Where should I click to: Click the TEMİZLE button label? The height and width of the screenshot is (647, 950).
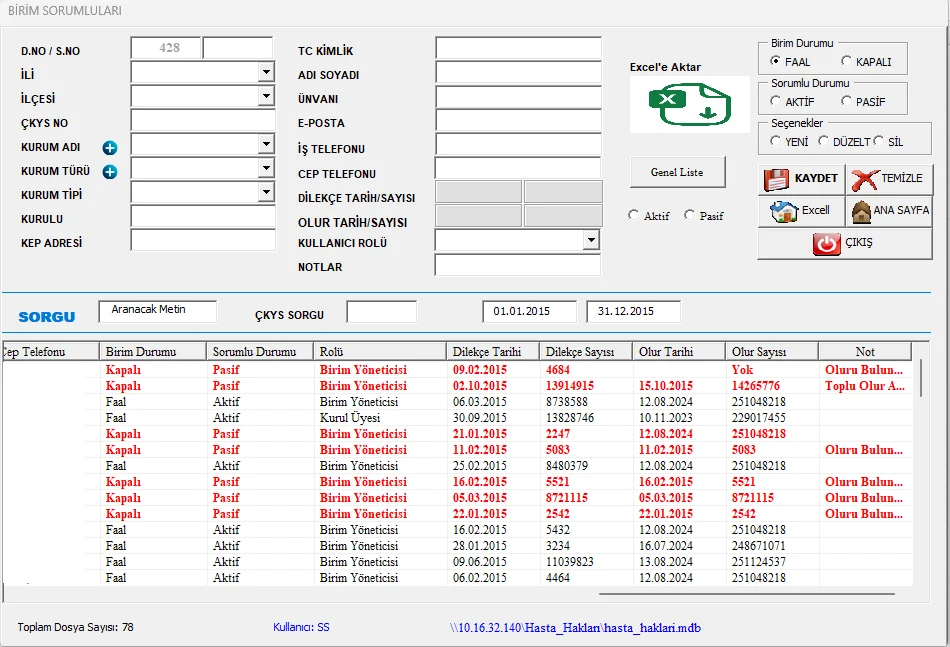pyautogui.click(x=902, y=178)
